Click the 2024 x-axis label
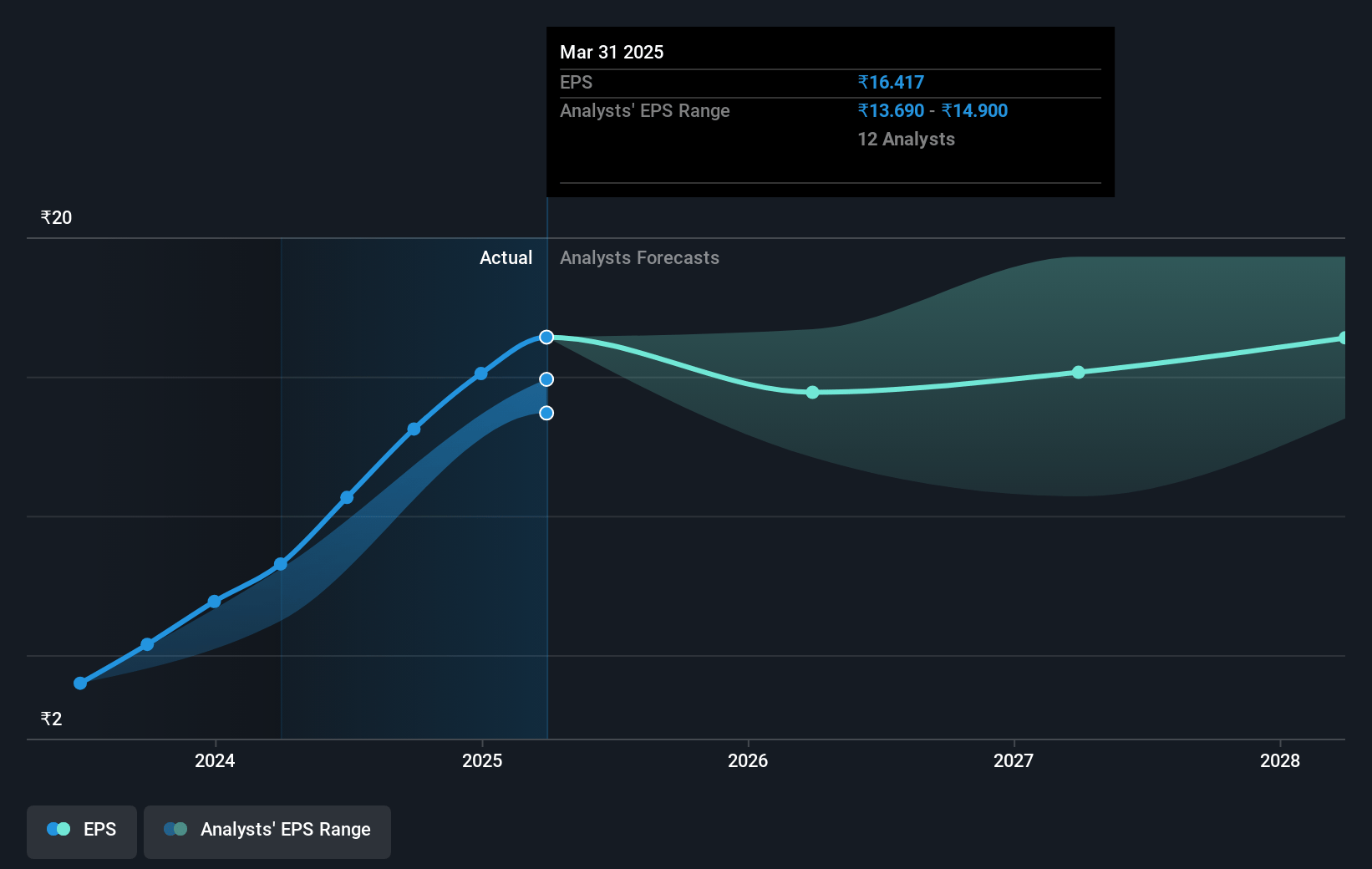1372x869 pixels. click(x=215, y=760)
